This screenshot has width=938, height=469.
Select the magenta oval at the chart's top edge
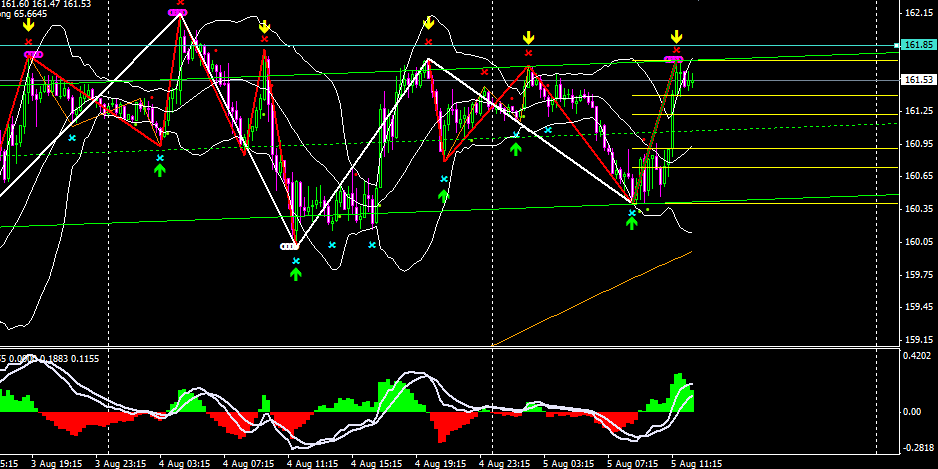pyautogui.click(x=179, y=12)
